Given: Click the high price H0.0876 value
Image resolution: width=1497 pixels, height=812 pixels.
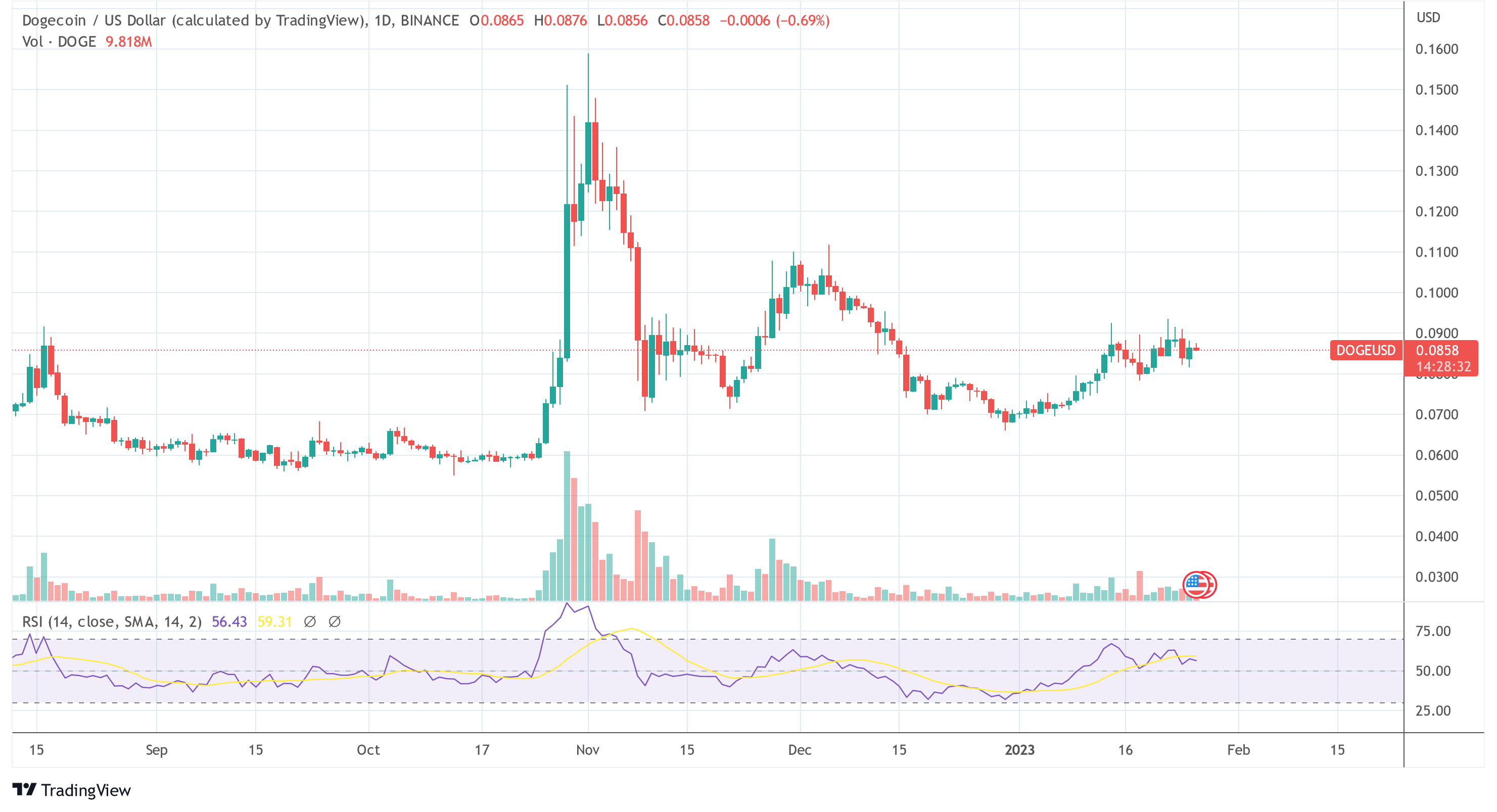Looking at the screenshot, I should point(561,20).
